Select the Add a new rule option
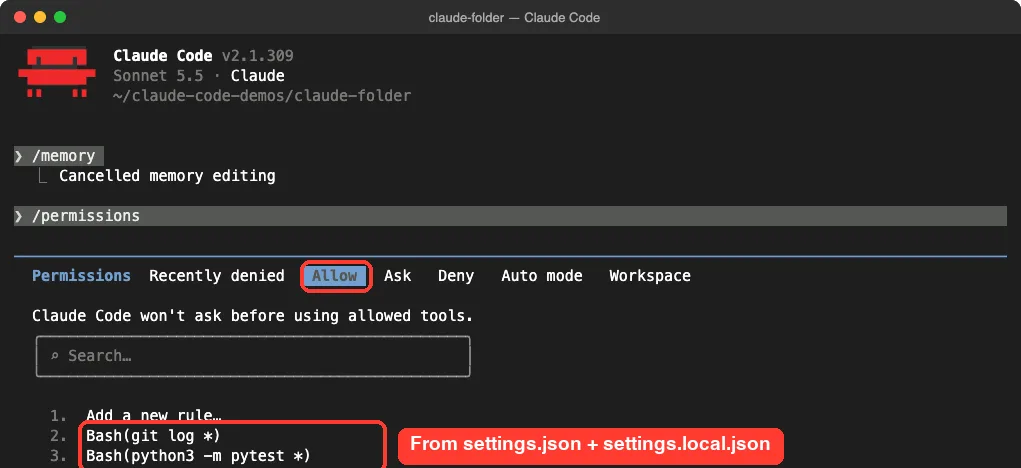Screen dimensions: 1021x468 pos(152,415)
